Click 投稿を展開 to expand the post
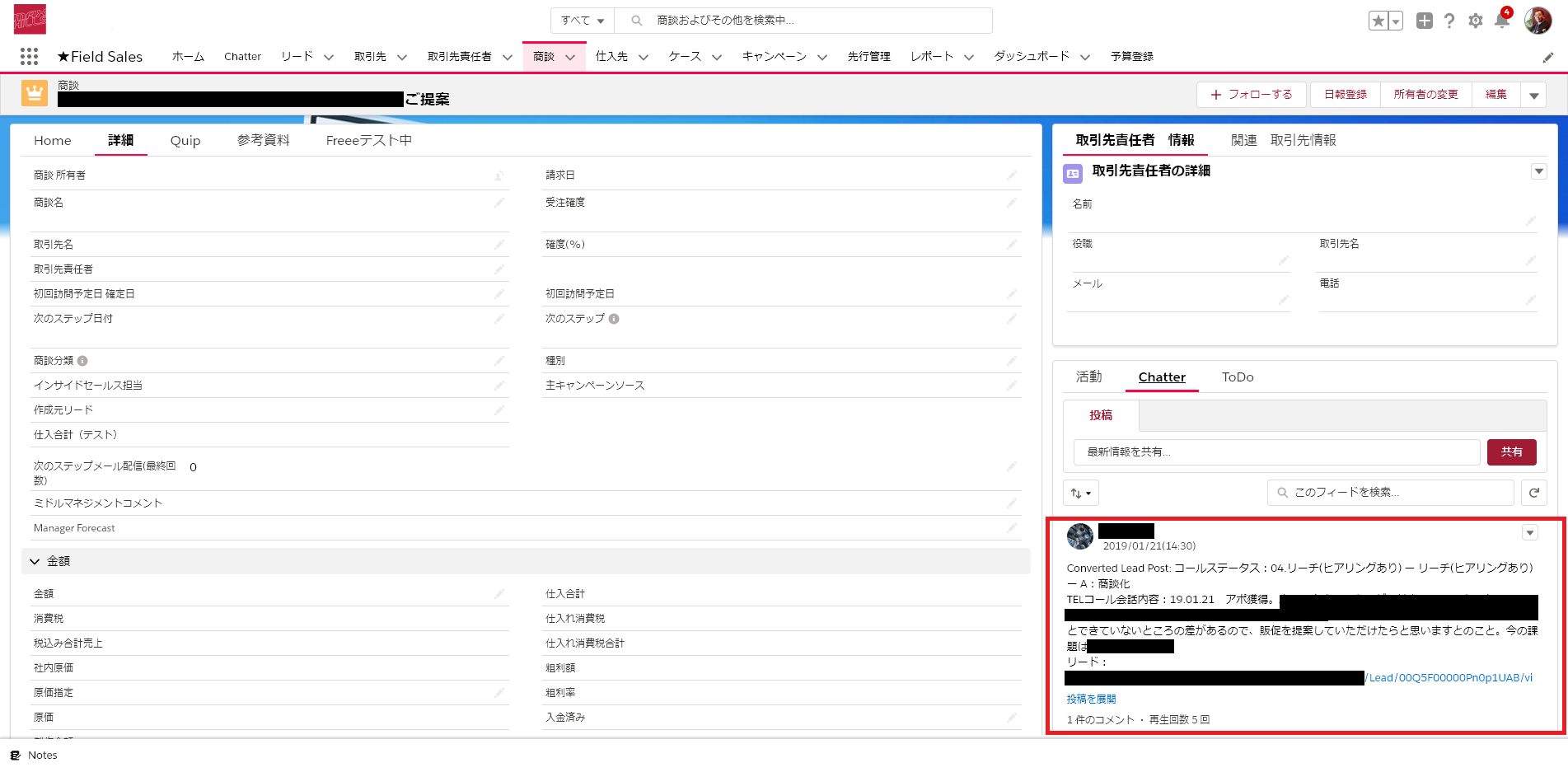1568x772 pixels. tap(1091, 699)
